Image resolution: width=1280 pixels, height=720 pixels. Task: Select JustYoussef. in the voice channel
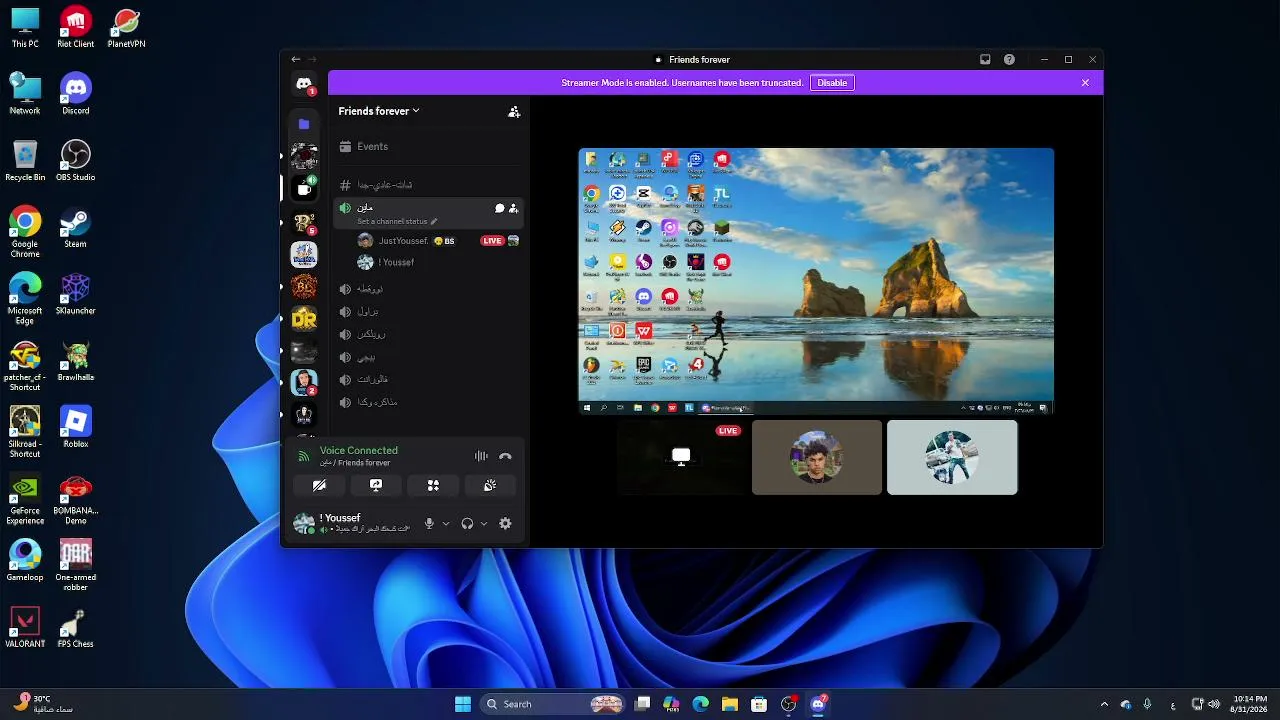pos(438,241)
